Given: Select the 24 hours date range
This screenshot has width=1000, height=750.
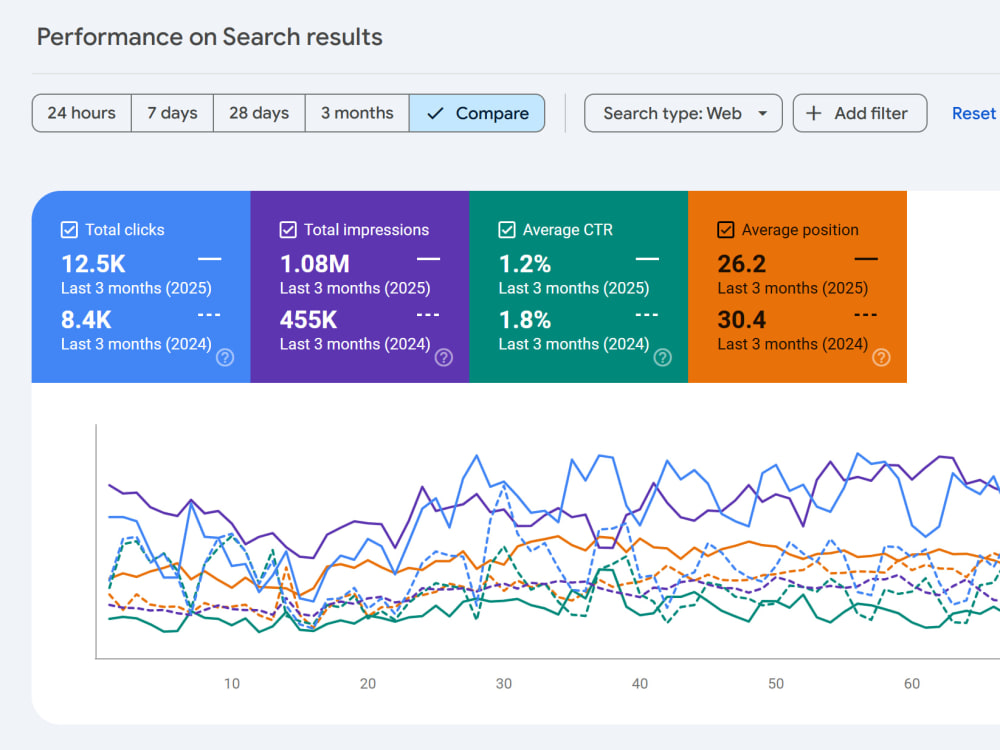Looking at the screenshot, I should pyautogui.click(x=82, y=114).
